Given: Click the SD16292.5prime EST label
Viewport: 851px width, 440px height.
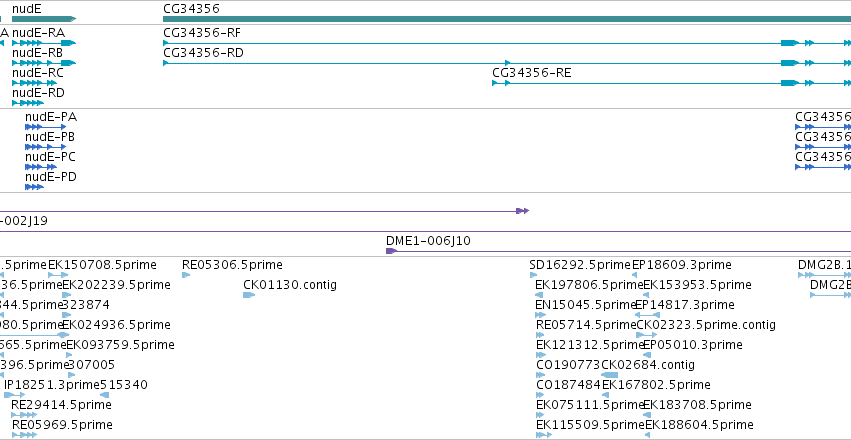Looking at the screenshot, I should pos(580,265).
